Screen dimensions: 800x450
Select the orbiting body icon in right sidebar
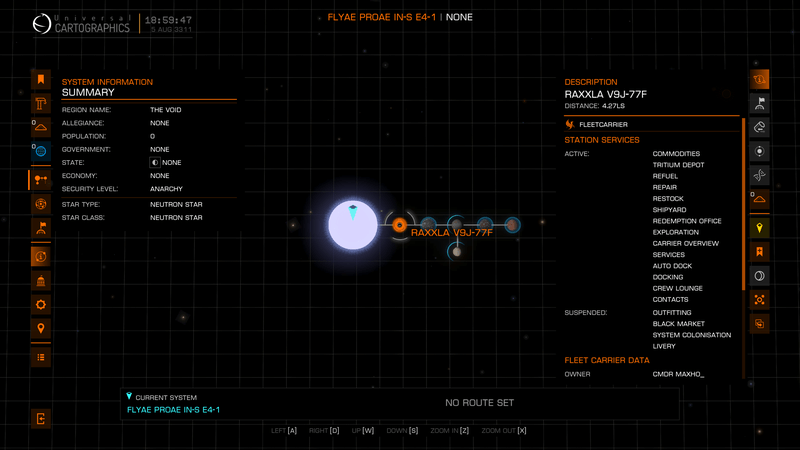(760, 152)
